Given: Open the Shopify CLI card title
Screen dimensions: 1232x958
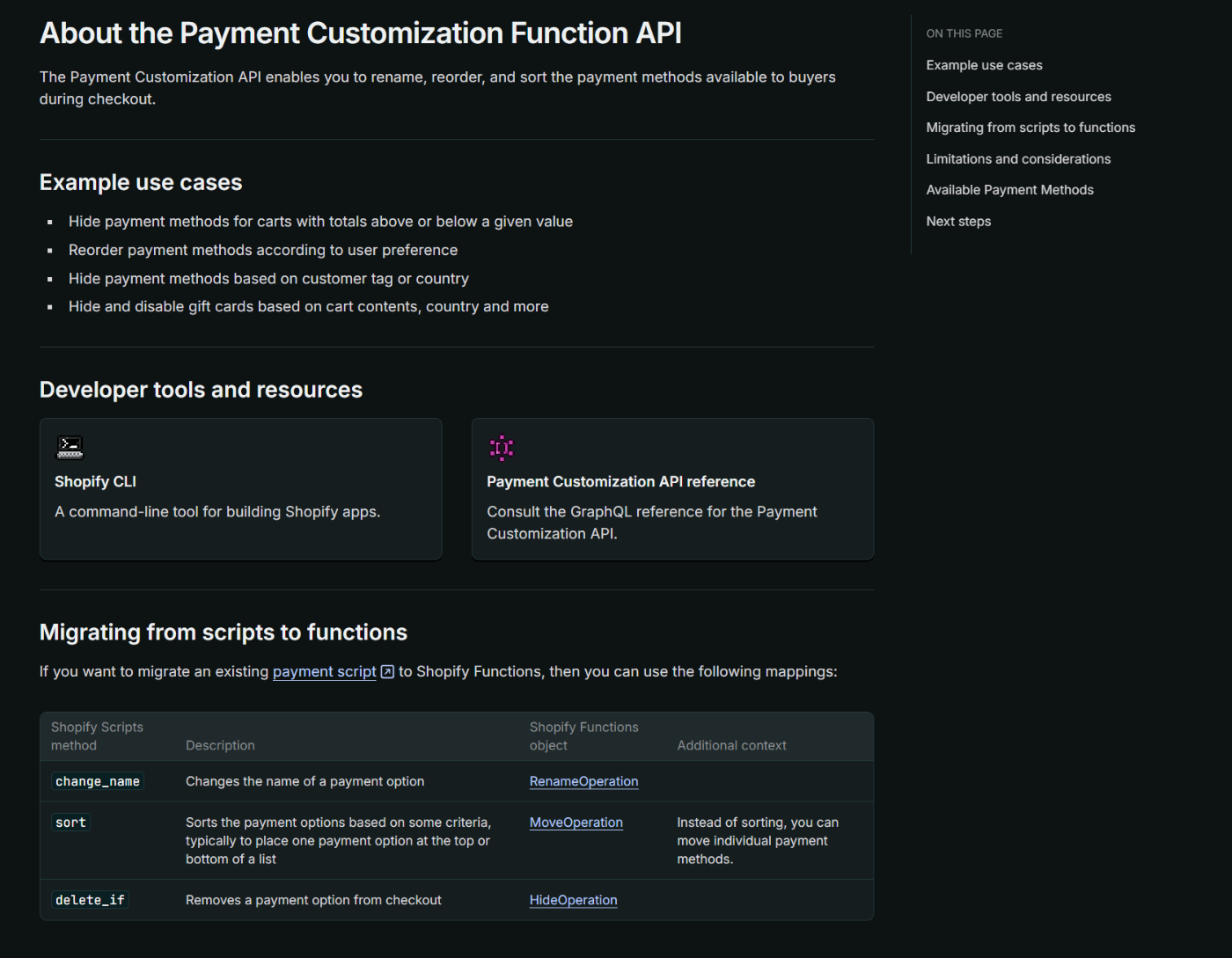Looking at the screenshot, I should point(95,481).
